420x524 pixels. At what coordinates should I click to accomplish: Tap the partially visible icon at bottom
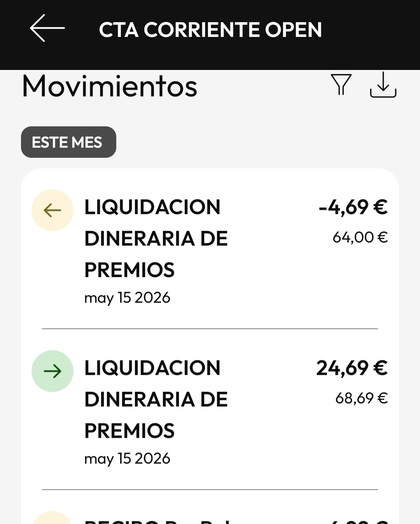point(52,518)
